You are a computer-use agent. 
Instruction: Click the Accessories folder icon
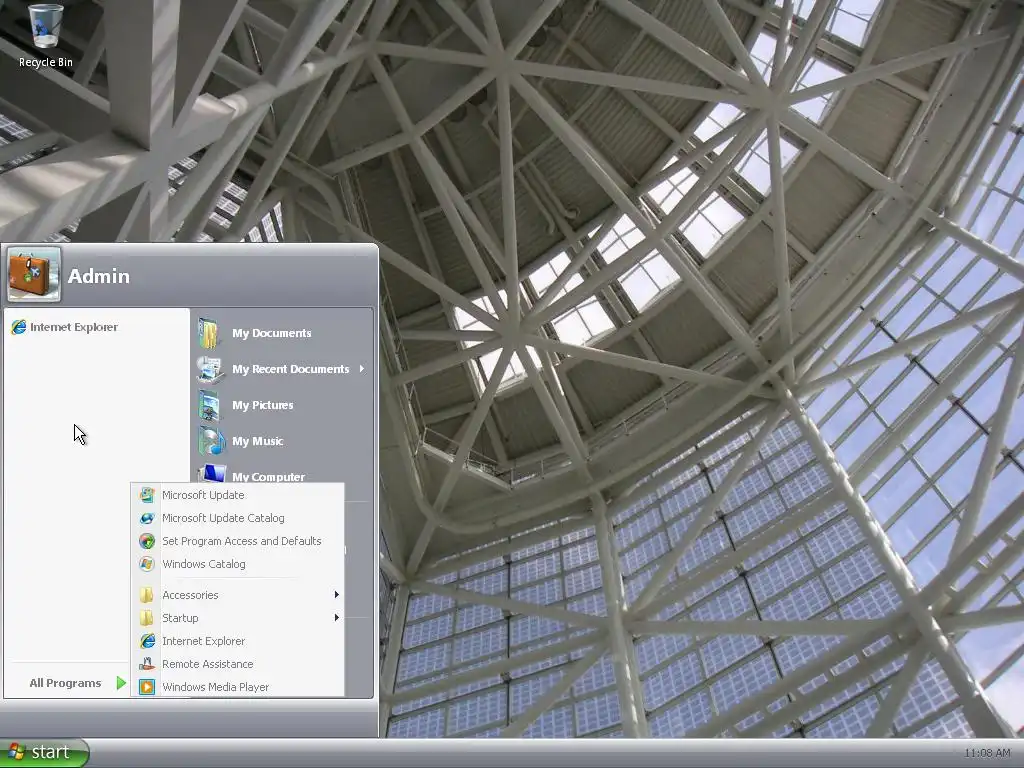tap(147, 595)
